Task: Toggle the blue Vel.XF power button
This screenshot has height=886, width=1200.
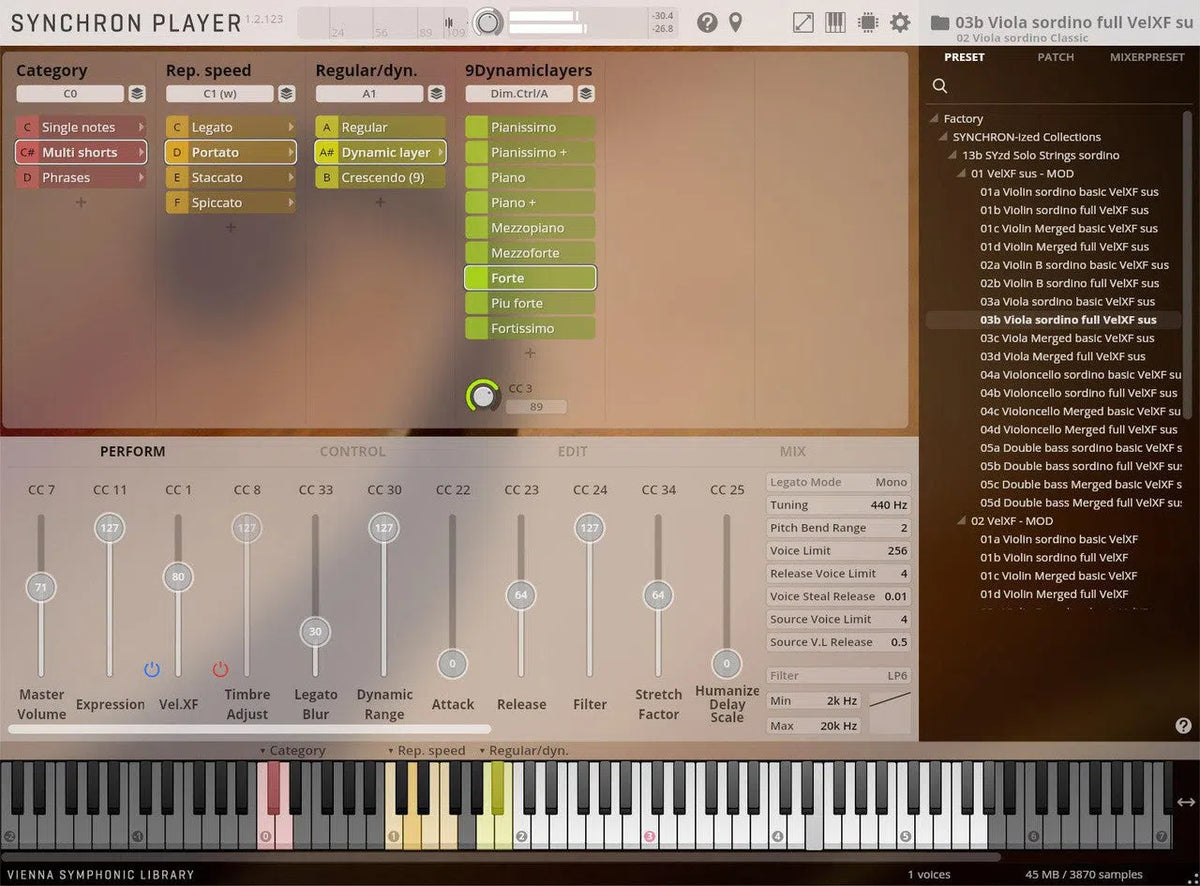Action: (x=152, y=669)
